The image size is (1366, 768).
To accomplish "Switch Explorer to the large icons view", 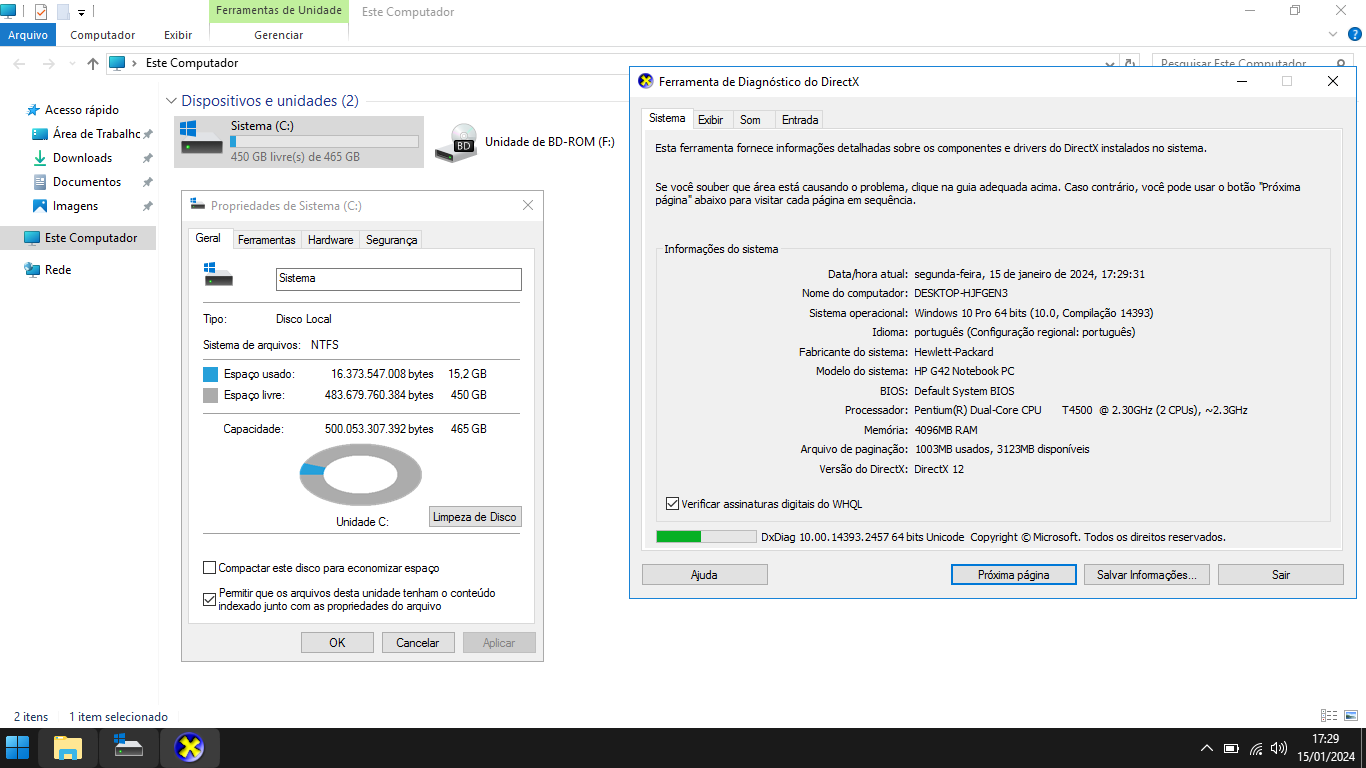I will click(x=1351, y=716).
